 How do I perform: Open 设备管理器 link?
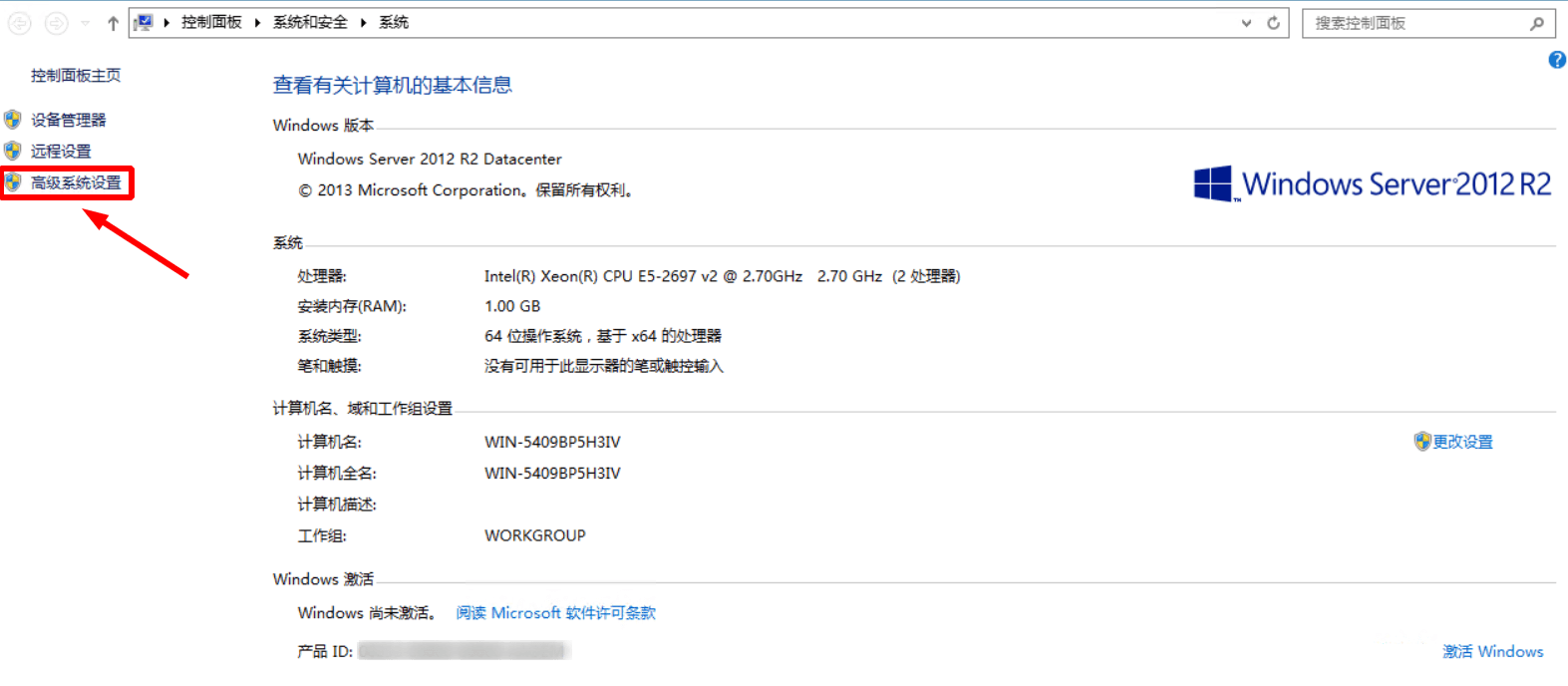(x=68, y=120)
